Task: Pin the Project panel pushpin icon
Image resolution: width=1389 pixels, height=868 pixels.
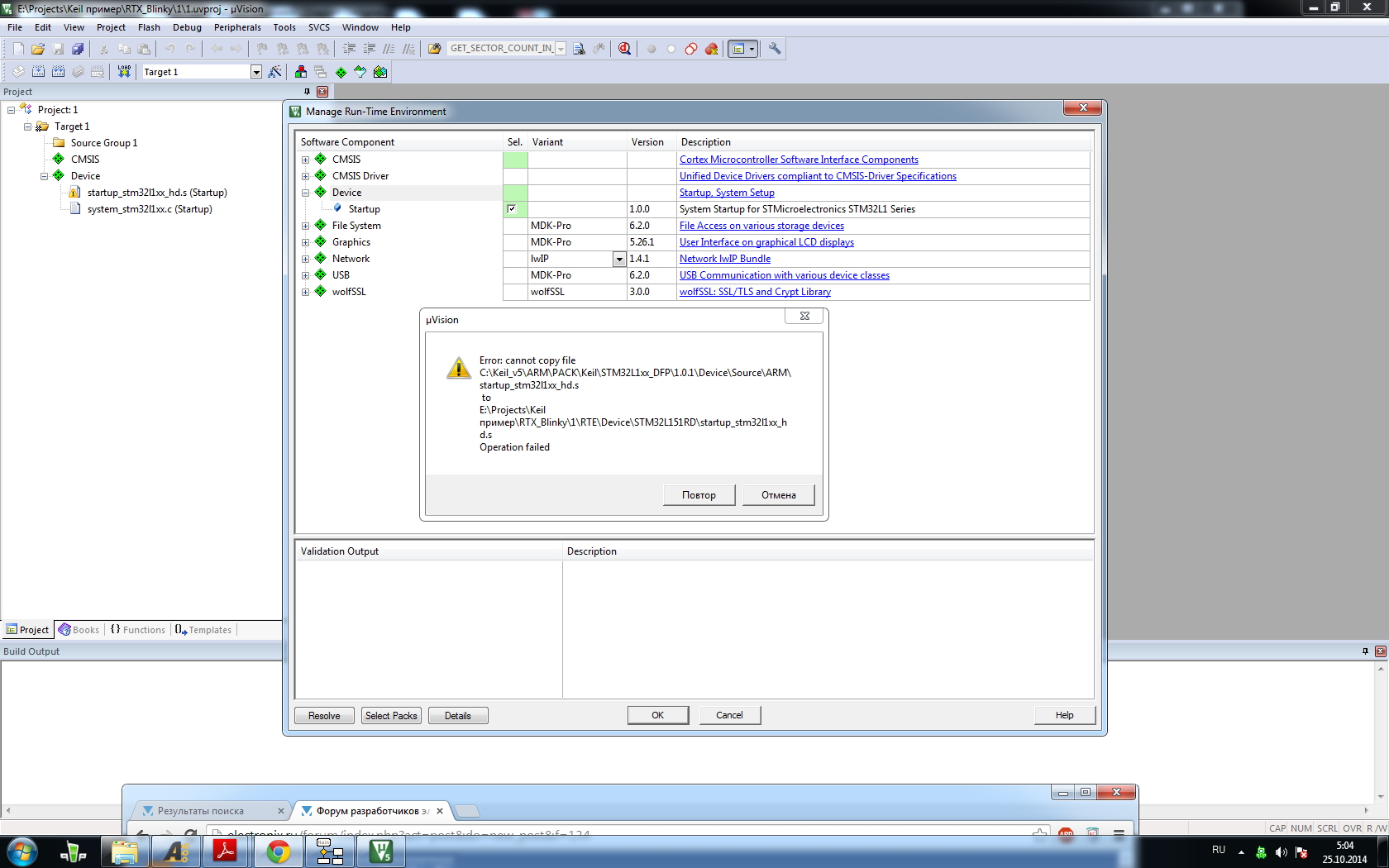Action: (307, 92)
